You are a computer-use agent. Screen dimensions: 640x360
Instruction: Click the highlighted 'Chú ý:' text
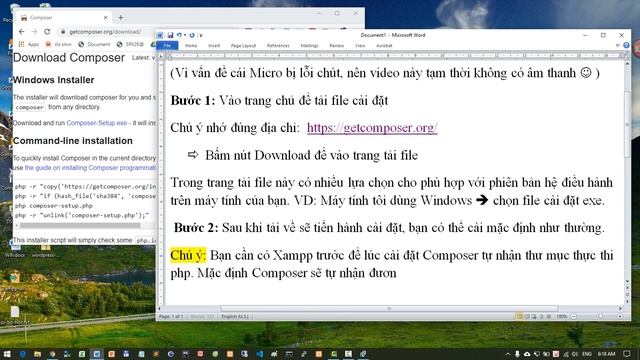[188, 256]
